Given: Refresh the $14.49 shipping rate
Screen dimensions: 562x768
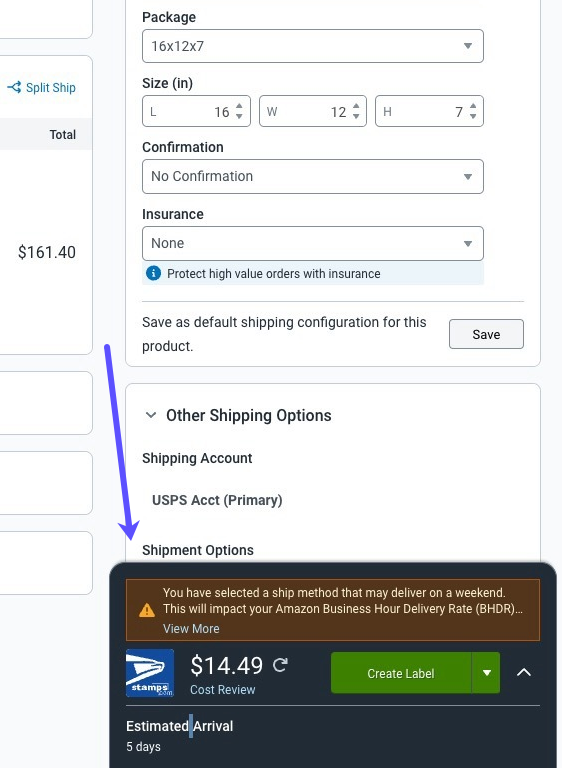Looking at the screenshot, I should 280,665.
